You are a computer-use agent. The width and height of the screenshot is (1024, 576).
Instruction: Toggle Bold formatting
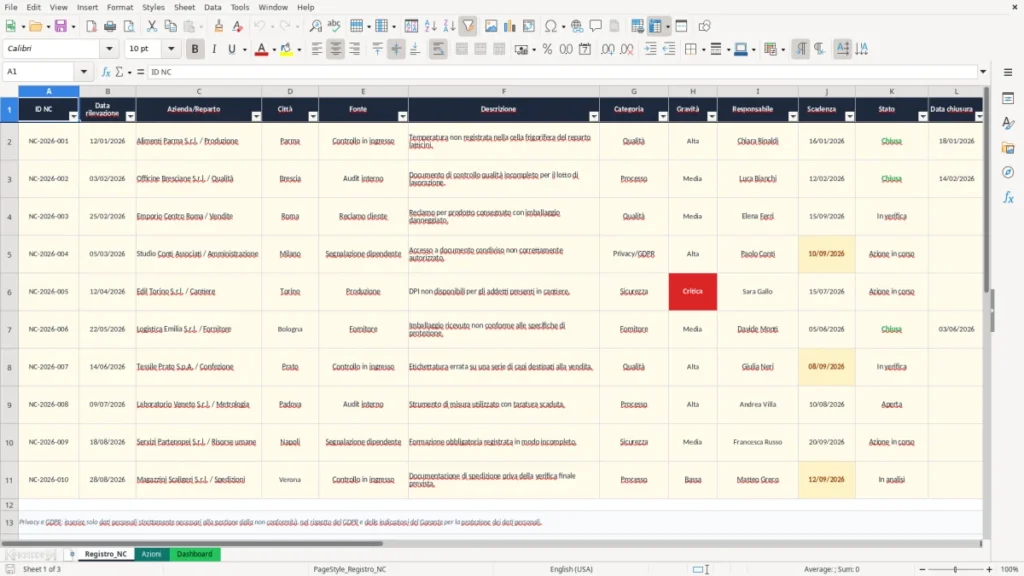[195, 49]
